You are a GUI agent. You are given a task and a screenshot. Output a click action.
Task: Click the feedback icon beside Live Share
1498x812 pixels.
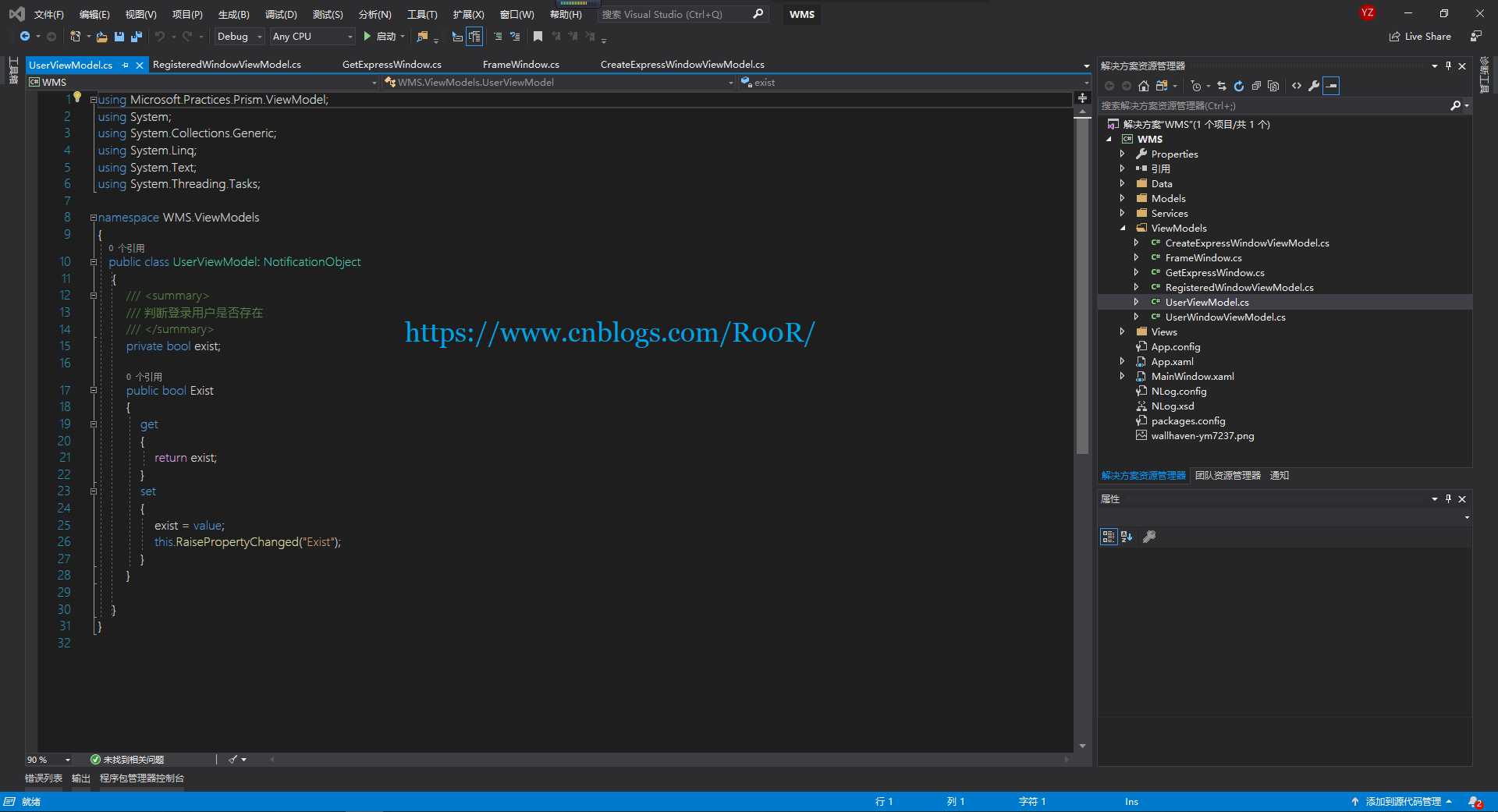[1475, 37]
